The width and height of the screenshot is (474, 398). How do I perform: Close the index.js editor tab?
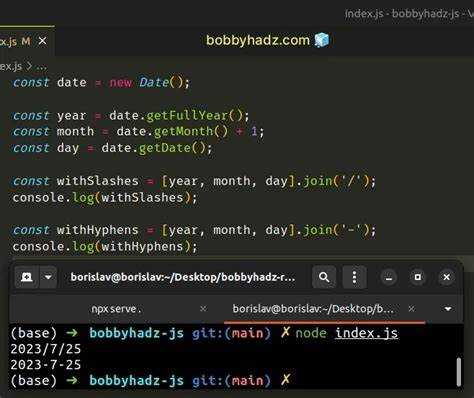coord(42,41)
